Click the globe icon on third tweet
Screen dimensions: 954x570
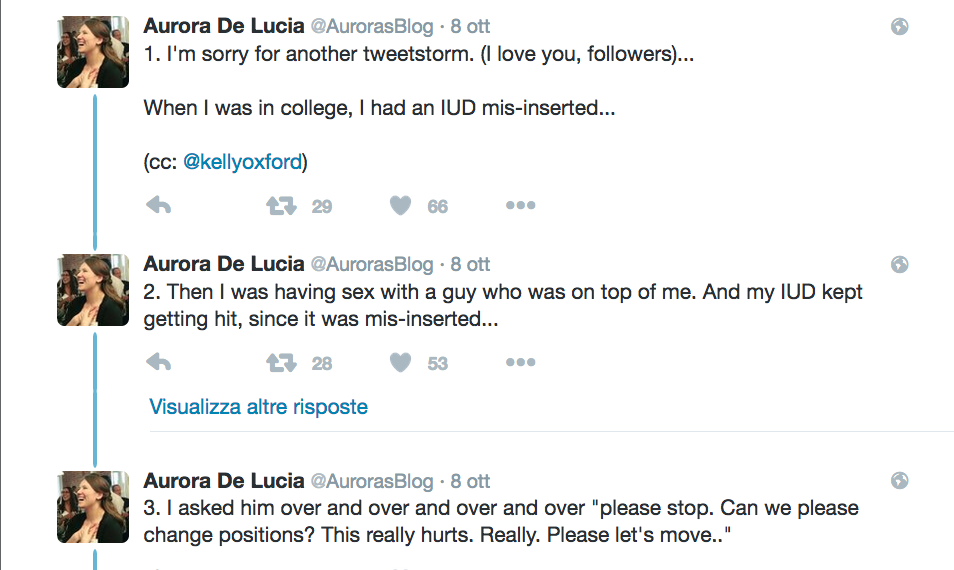click(x=899, y=480)
